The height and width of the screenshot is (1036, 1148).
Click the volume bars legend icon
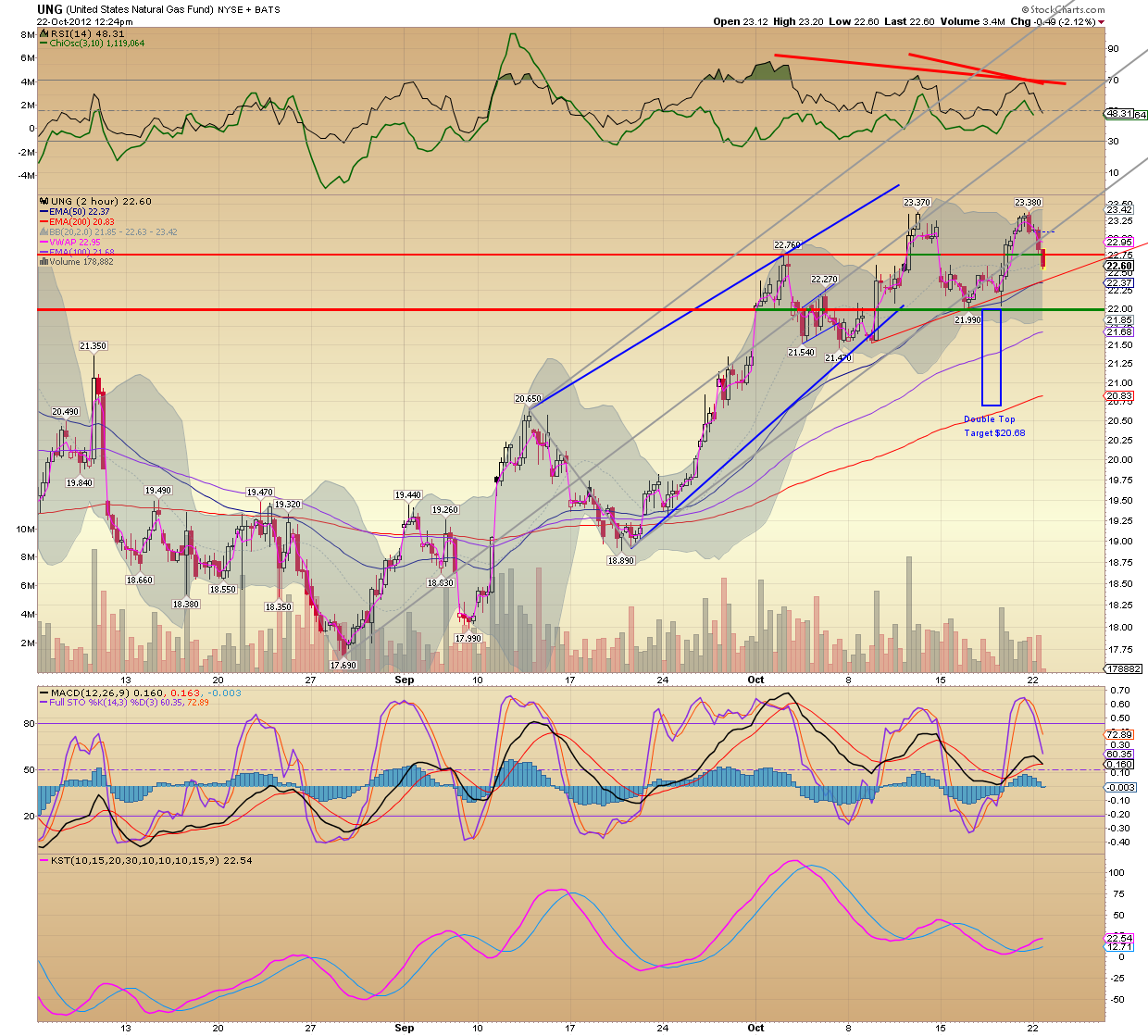43,262
